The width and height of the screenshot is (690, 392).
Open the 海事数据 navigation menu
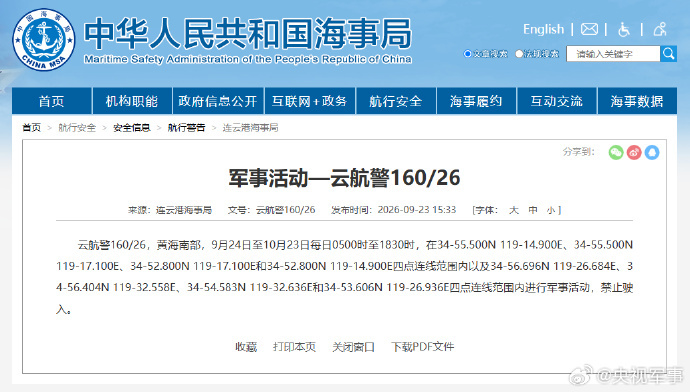[637, 101]
